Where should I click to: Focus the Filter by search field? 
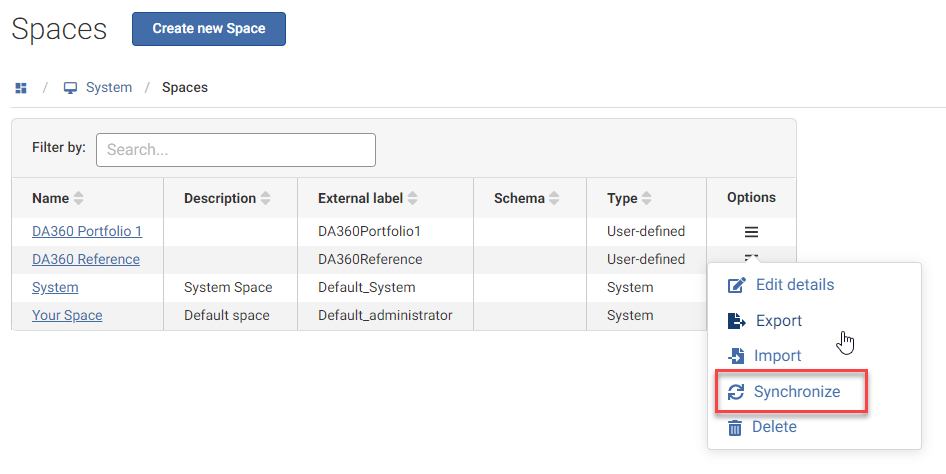pos(236,150)
